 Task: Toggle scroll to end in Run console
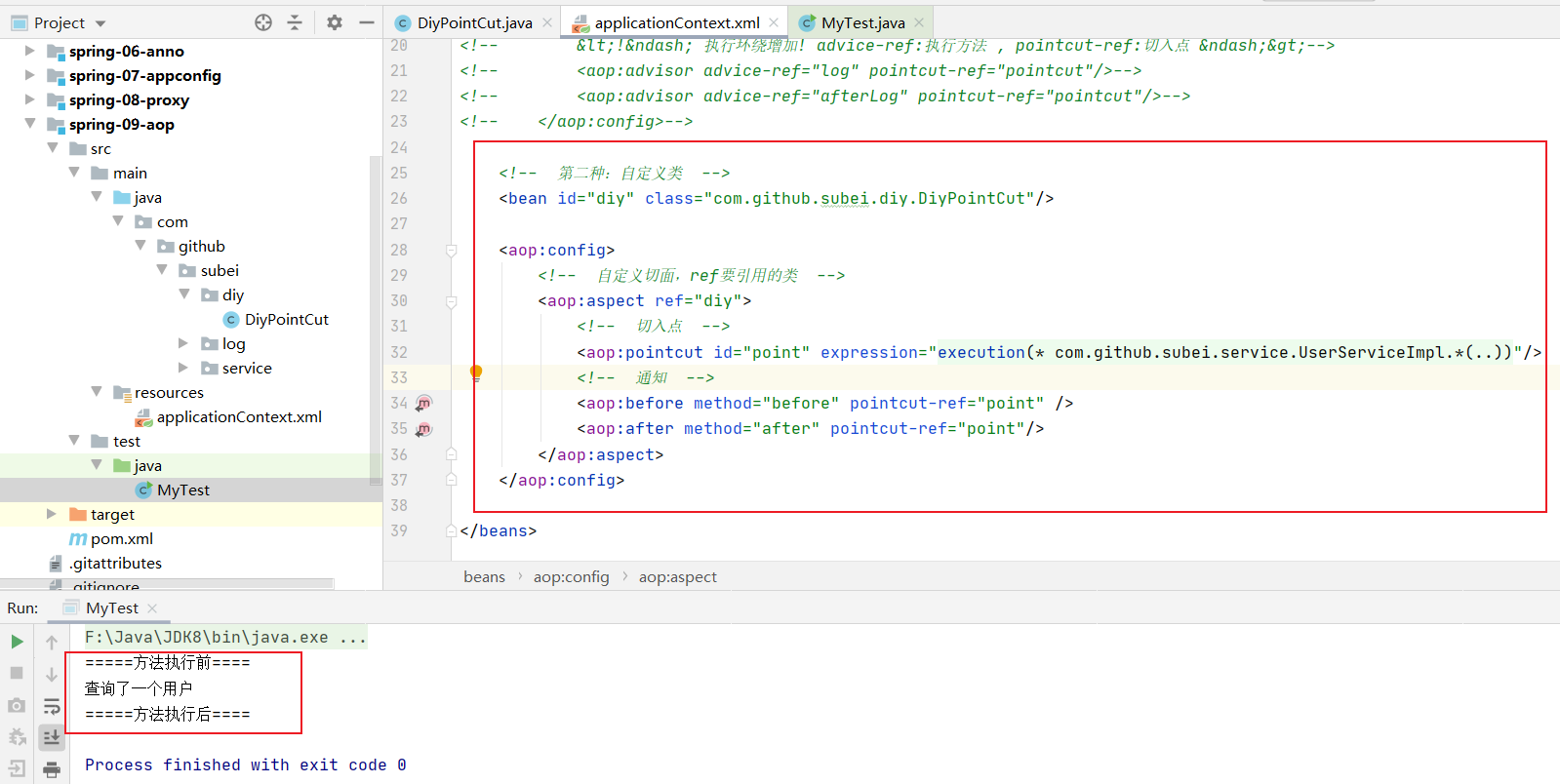pyautogui.click(x=52, y=737)
